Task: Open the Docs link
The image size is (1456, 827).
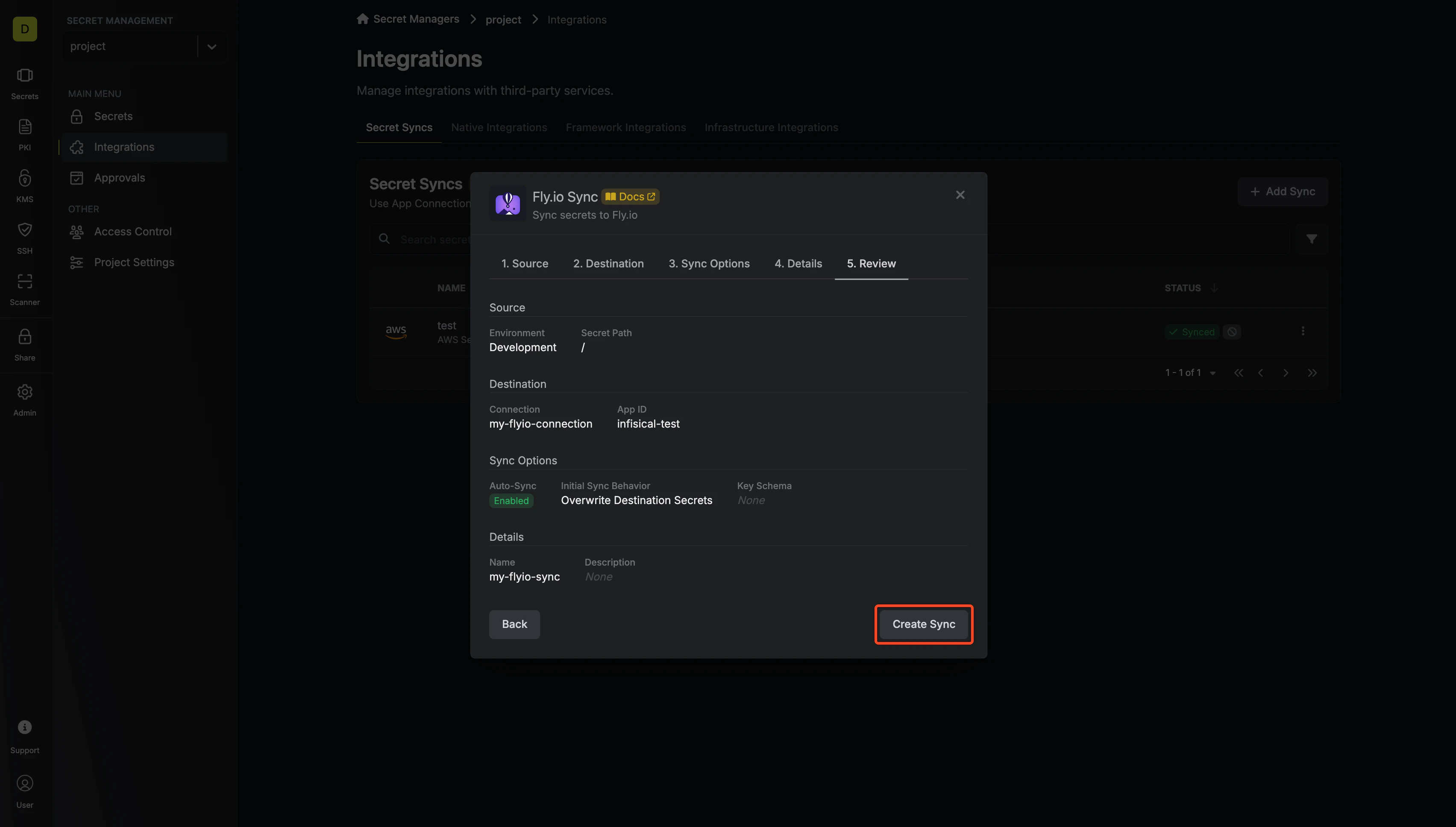Action: 631,196
